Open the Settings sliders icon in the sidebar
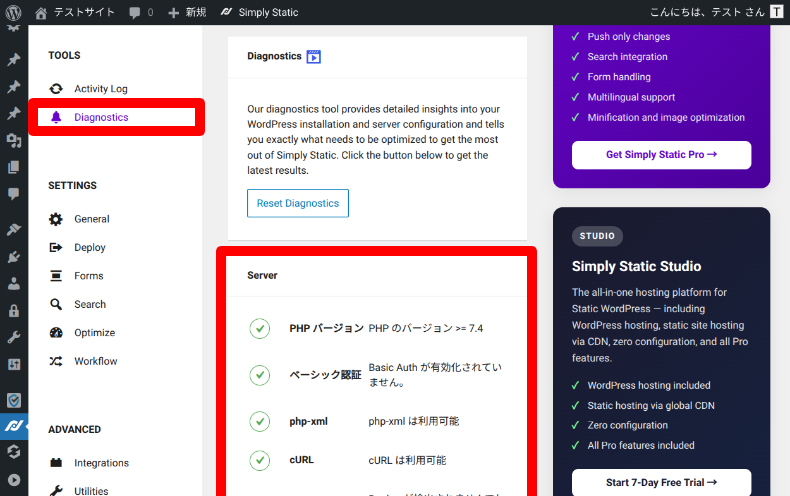Image resolution: width=790 pixels, height=496 pixels. (x=14, y=364)
